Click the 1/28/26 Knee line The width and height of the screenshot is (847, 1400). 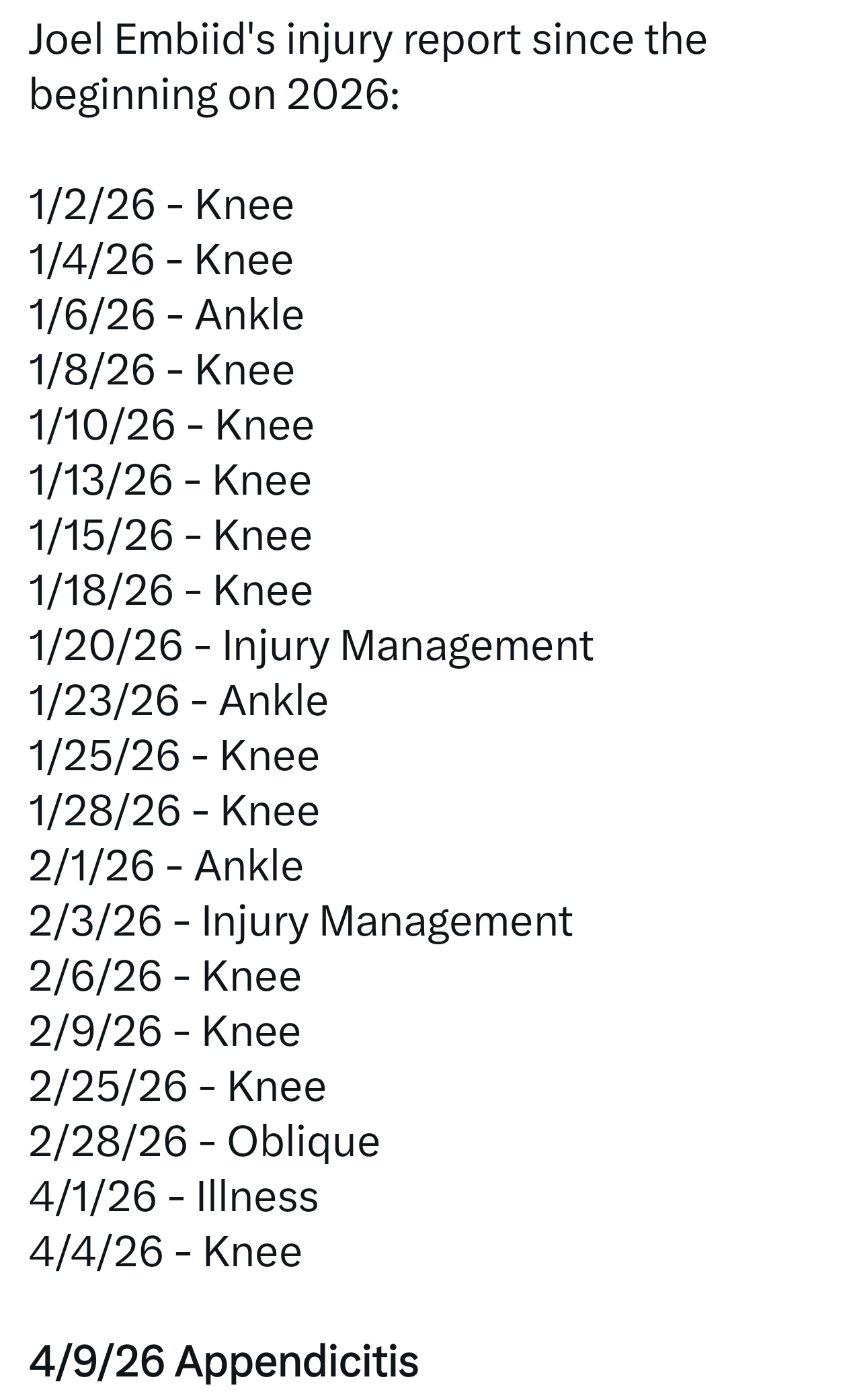pyautogui.click(x=174, y=811)
